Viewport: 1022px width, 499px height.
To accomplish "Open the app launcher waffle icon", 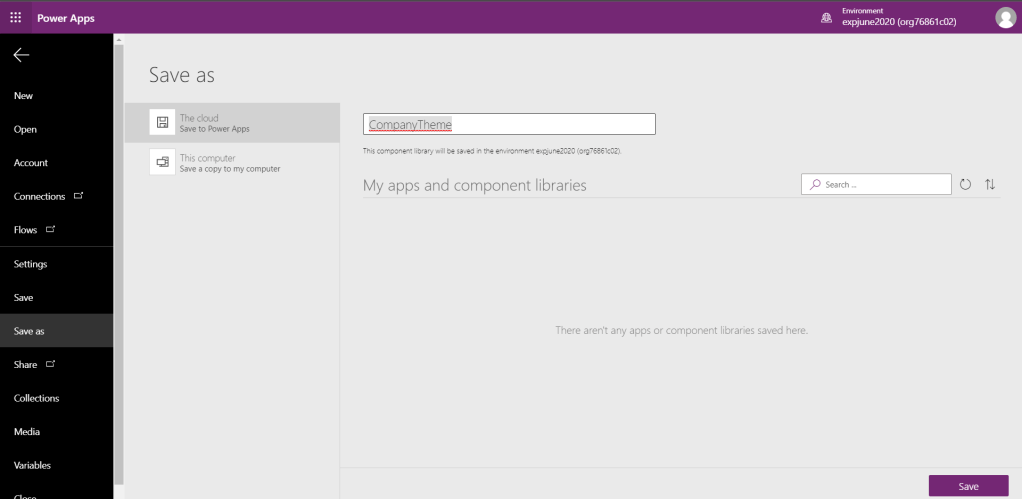I will (15, 17).
